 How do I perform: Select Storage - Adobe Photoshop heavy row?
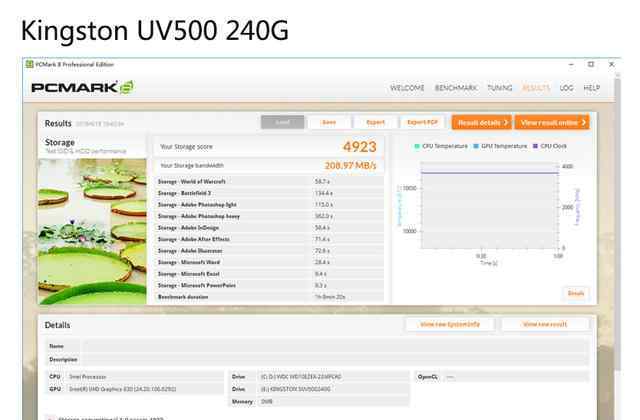(x=269, y=216)
